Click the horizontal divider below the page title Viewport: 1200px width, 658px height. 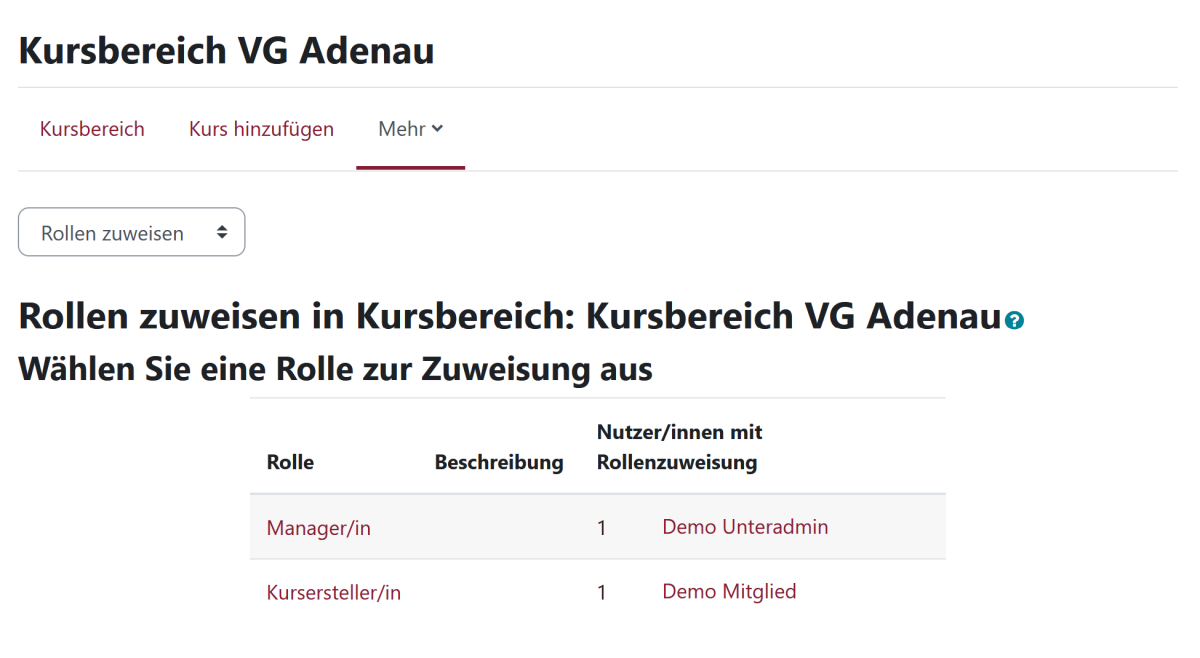[x=598, y=87]
